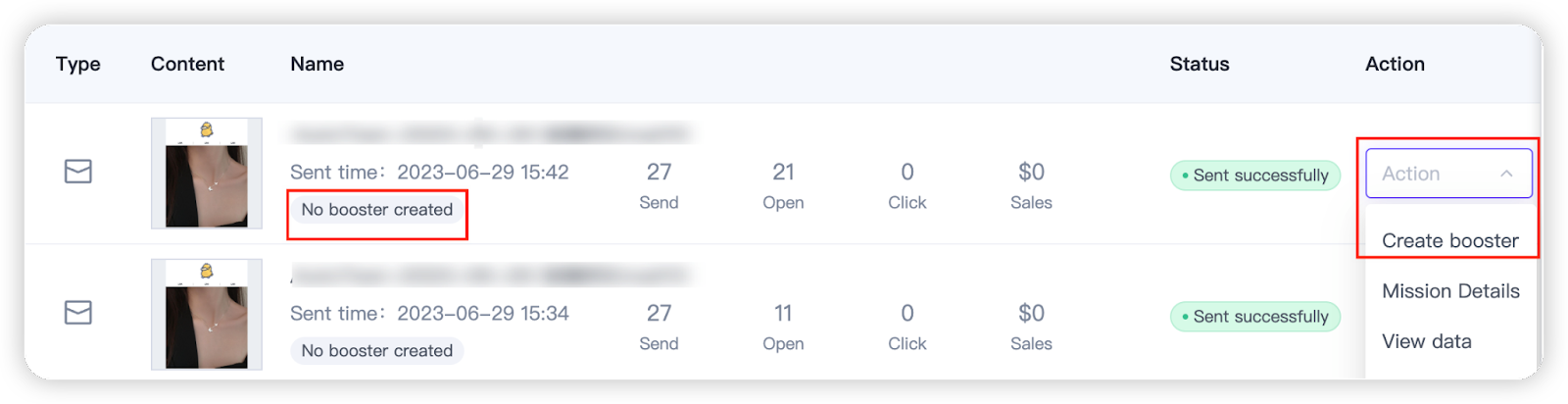
Task: Click the email envelope icon in first row
Action: point(78,172)
